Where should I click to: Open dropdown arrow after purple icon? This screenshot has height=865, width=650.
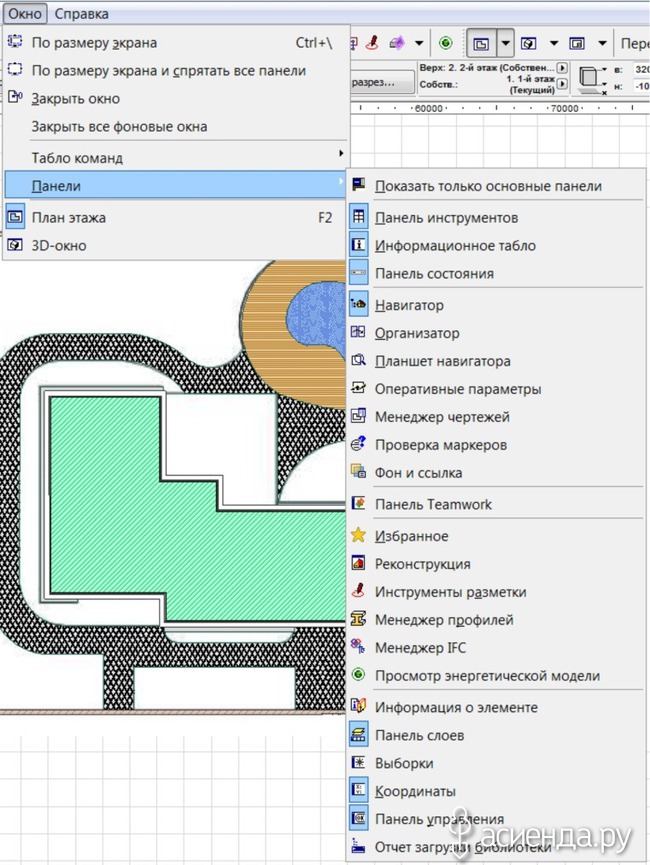(x=419, y=43)
